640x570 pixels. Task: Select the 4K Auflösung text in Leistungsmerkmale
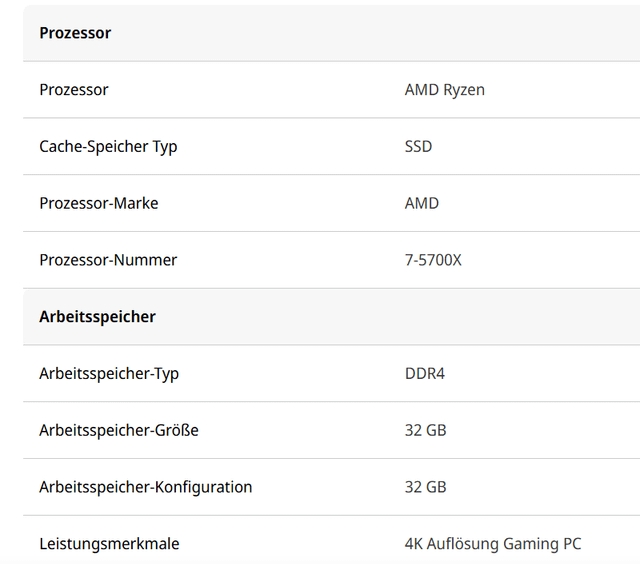click(450, 545)
